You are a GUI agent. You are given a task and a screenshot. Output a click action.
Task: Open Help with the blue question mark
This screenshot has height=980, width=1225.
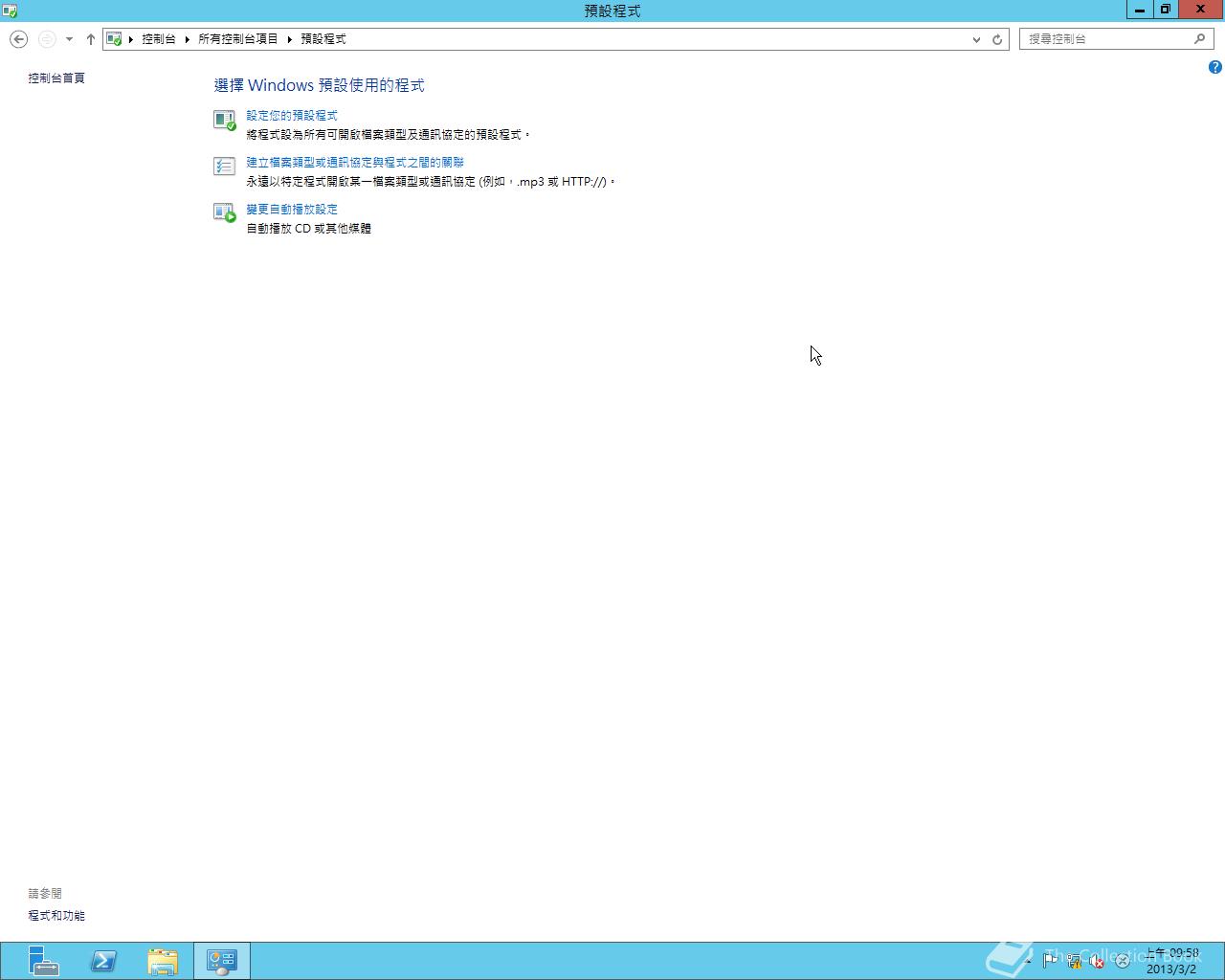tap(1214, 67)
